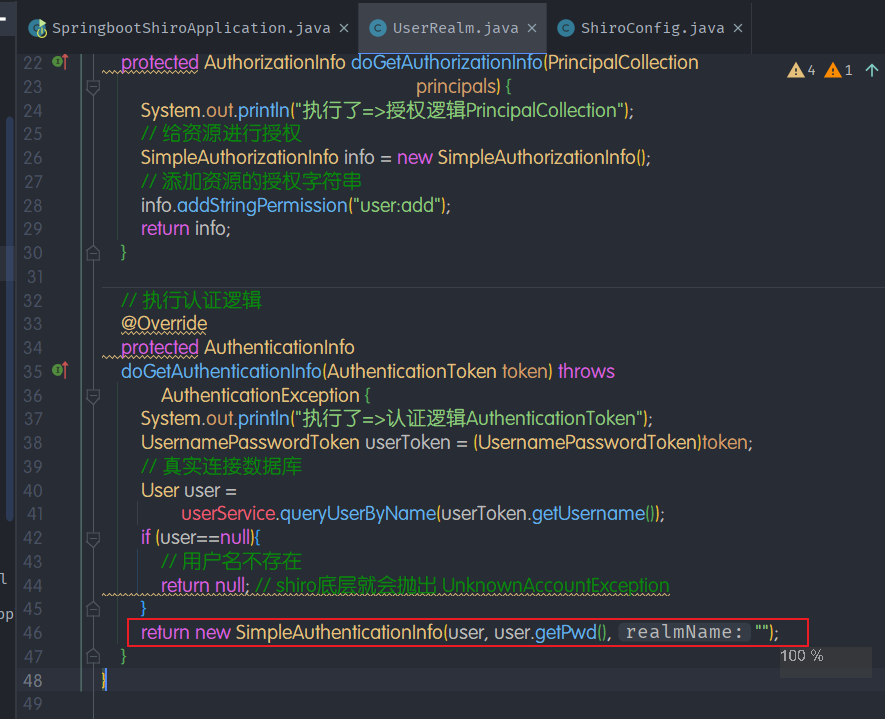Image resolution: width=885 pixels, height=719 pixels.
Task: Click the weak warning indicator showing 1
Action: [839, 70]
